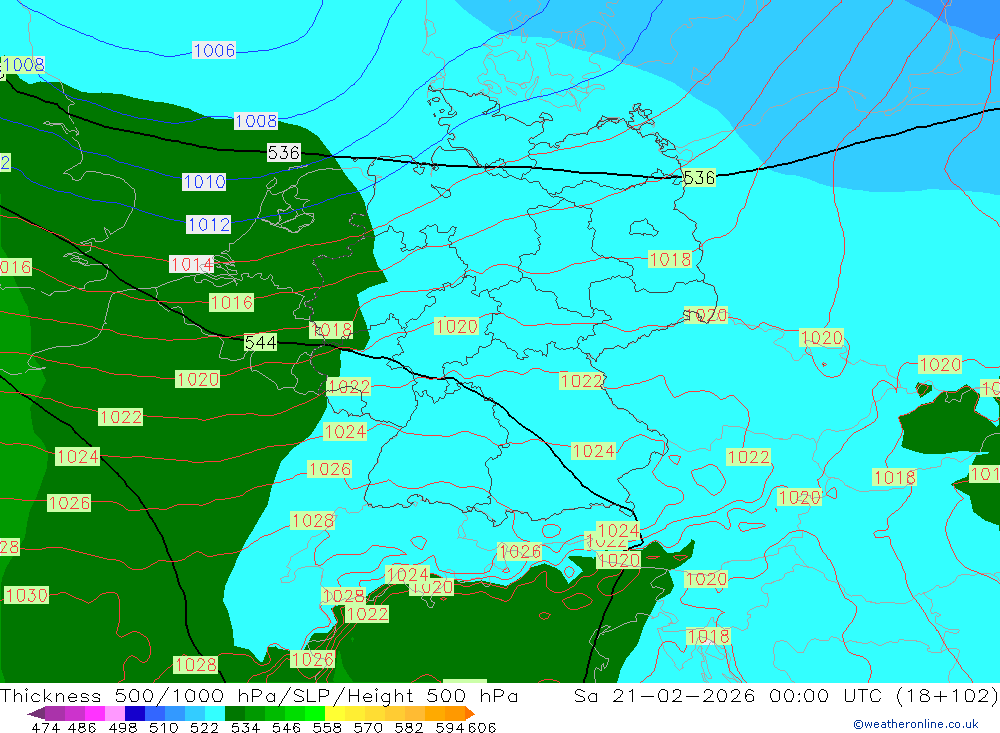1000x733 pixels.
Task: Select the dark blue legend swatch
Action: [135, 713]
